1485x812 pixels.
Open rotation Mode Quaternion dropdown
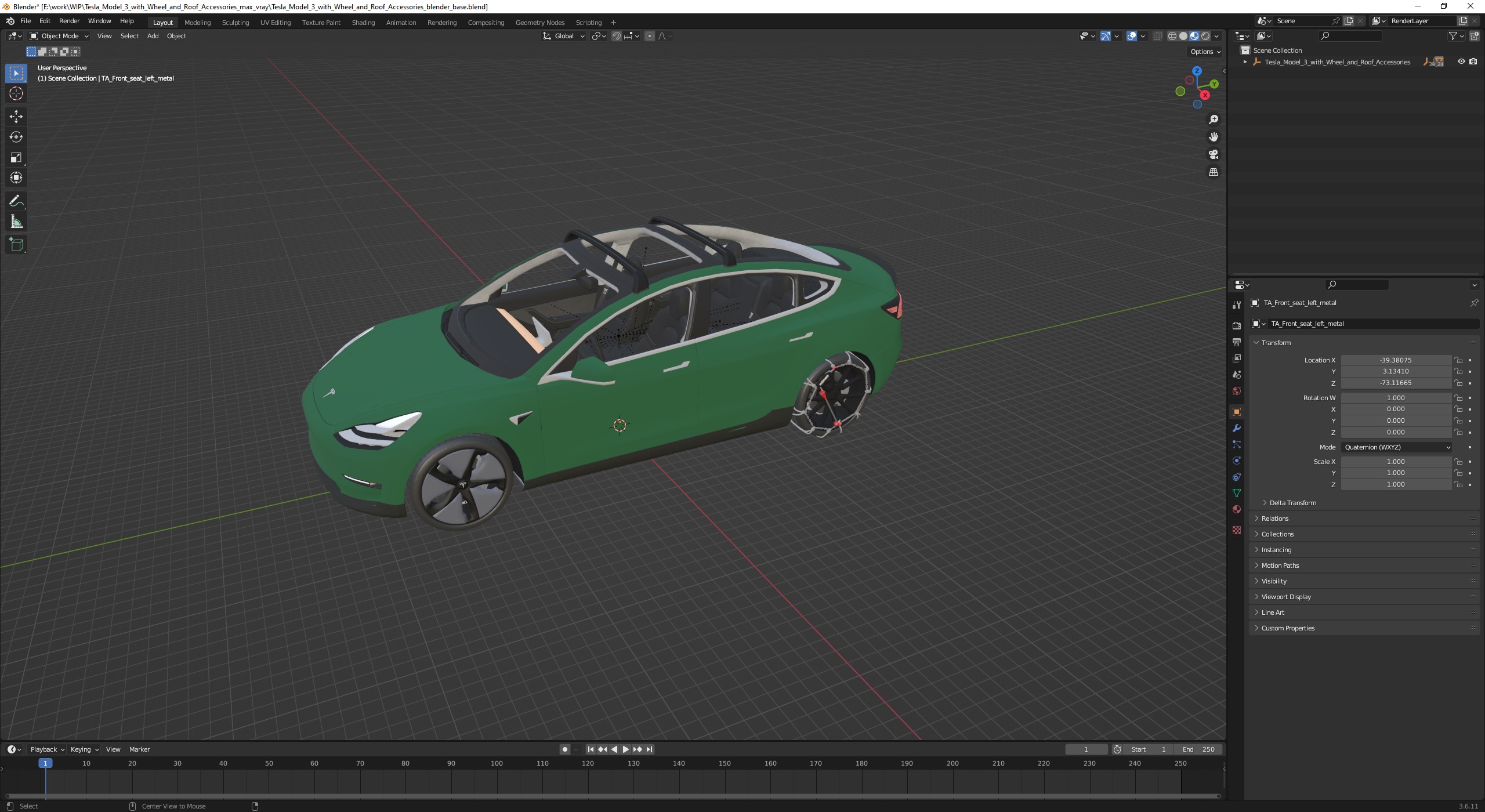[1396, 447]
